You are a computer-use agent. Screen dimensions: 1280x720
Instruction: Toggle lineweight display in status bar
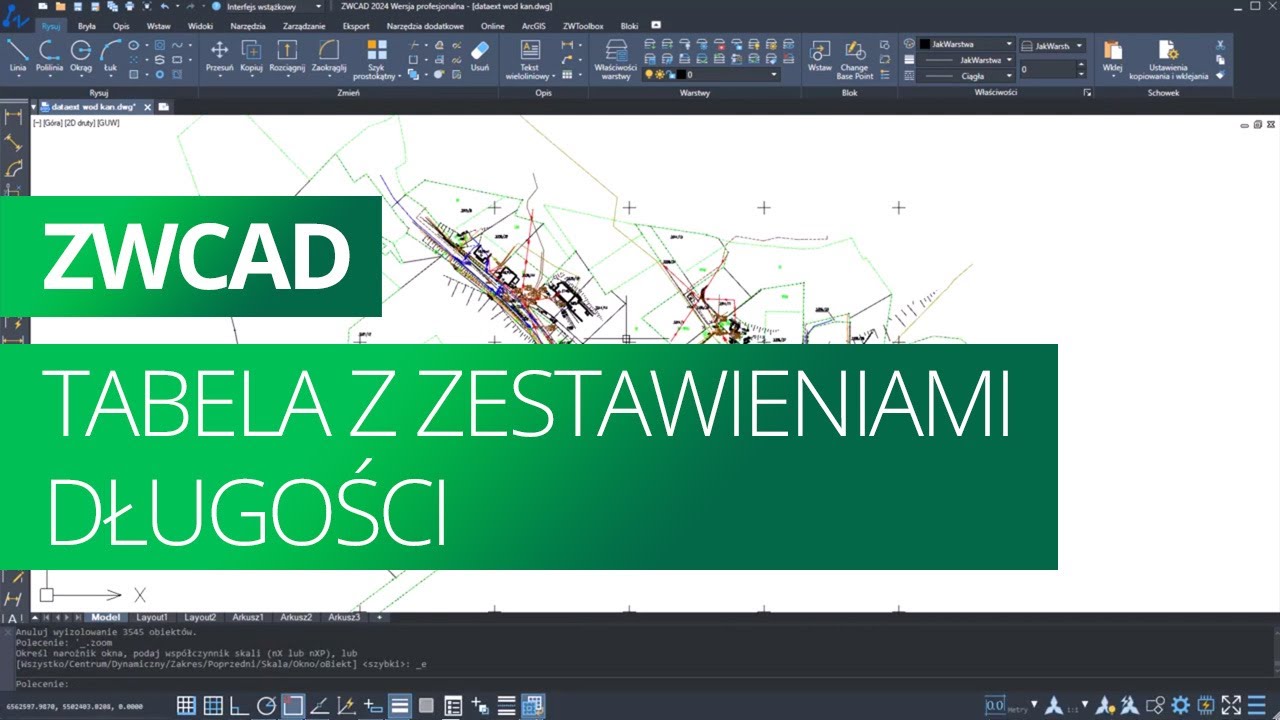point(400,705)
